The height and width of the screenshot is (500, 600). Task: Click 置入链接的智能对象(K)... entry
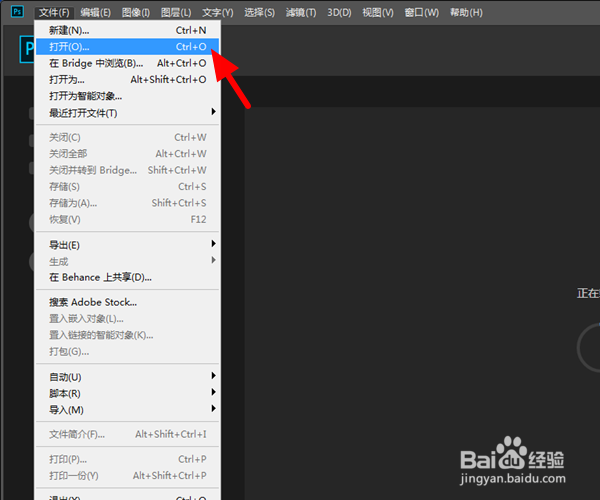[127, 335]
